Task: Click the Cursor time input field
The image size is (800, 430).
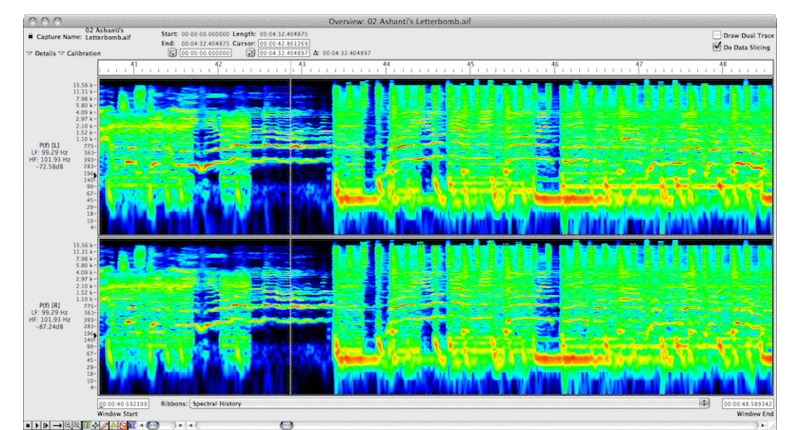Action: tap(283, 44)
